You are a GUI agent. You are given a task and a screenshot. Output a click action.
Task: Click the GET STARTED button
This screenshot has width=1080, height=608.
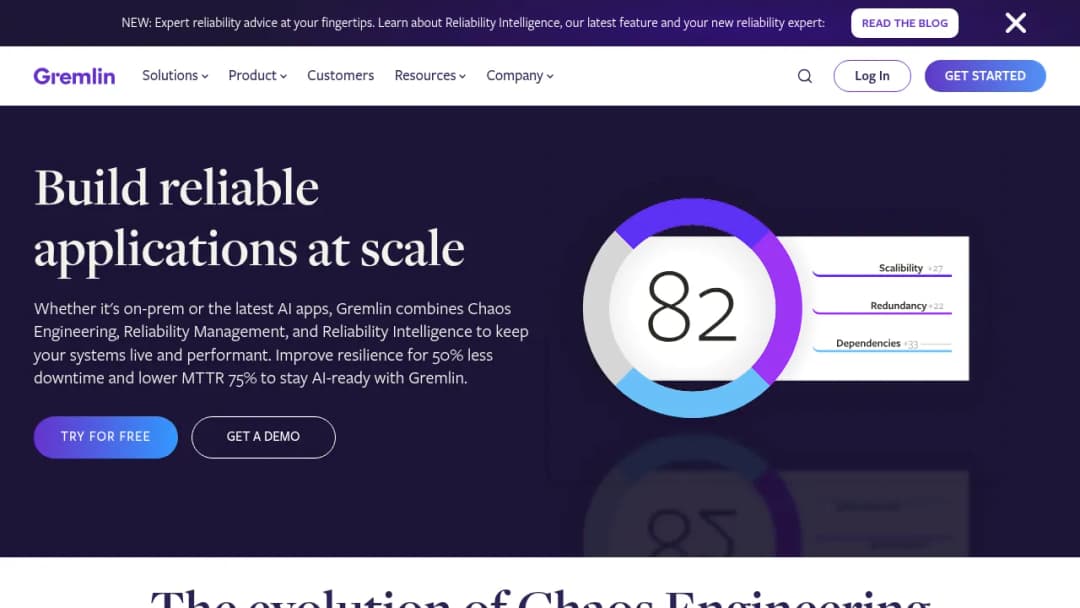[x=985, y=76]
